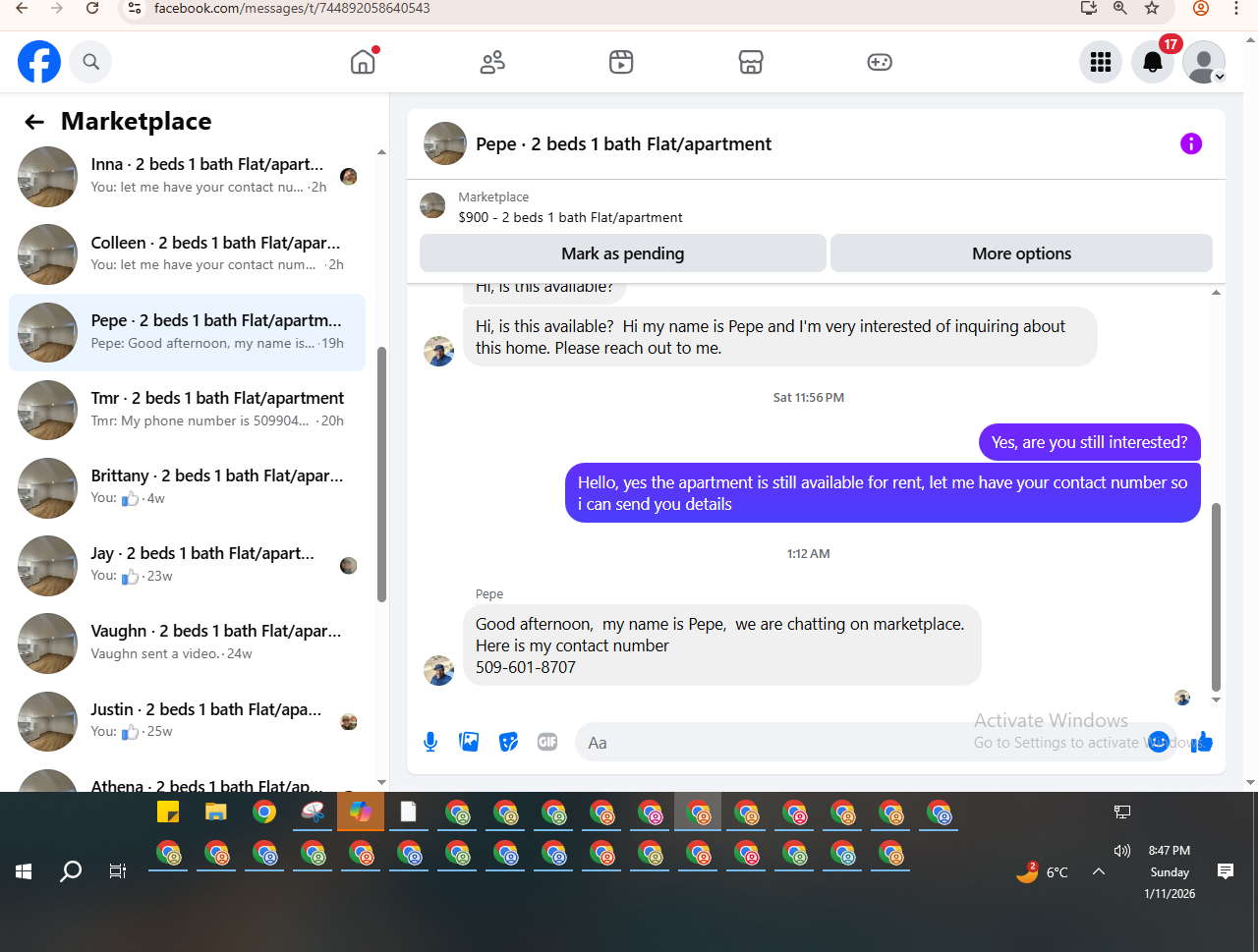Open the browser zoom magnifier icon
Viewport: 1258px width, 952px height.
(x=1120, y=9)
